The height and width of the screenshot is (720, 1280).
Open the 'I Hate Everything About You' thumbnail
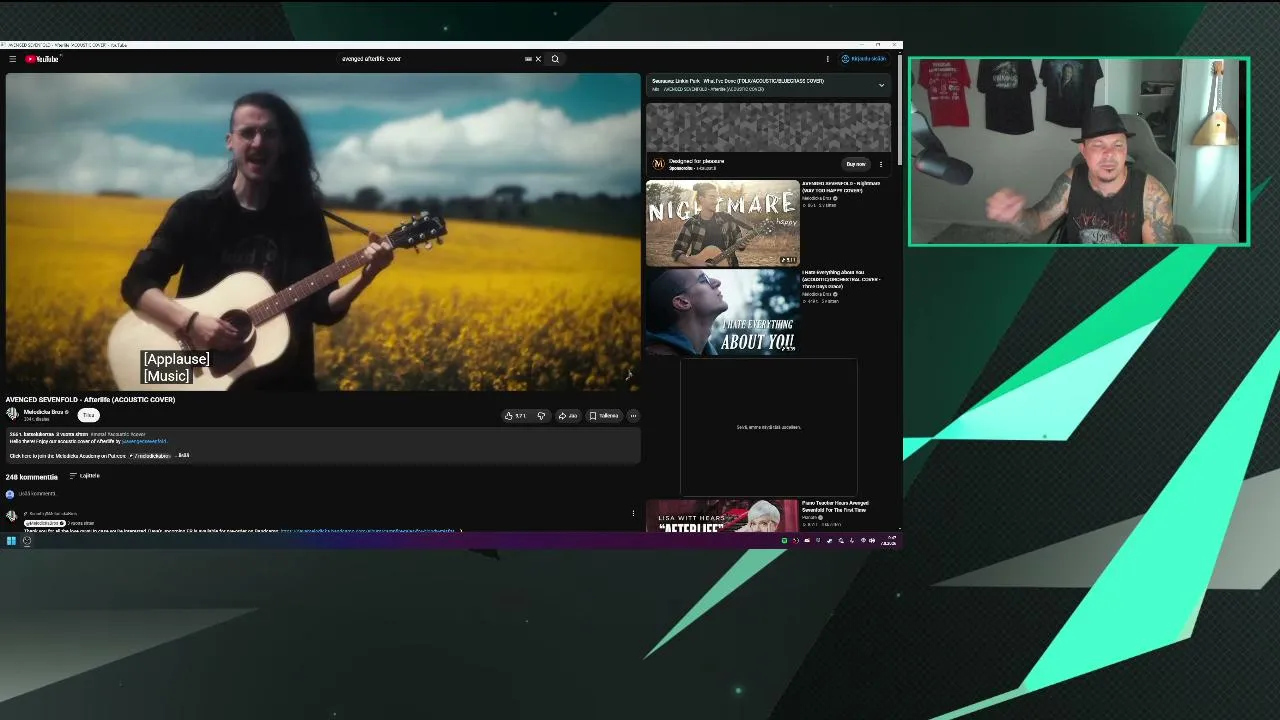click(x=723, y=312)
